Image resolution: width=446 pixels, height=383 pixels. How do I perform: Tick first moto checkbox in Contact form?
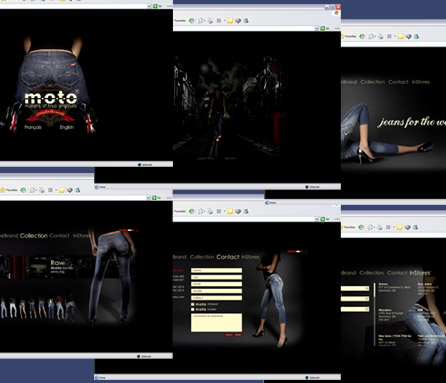click(x=193, y=304)
